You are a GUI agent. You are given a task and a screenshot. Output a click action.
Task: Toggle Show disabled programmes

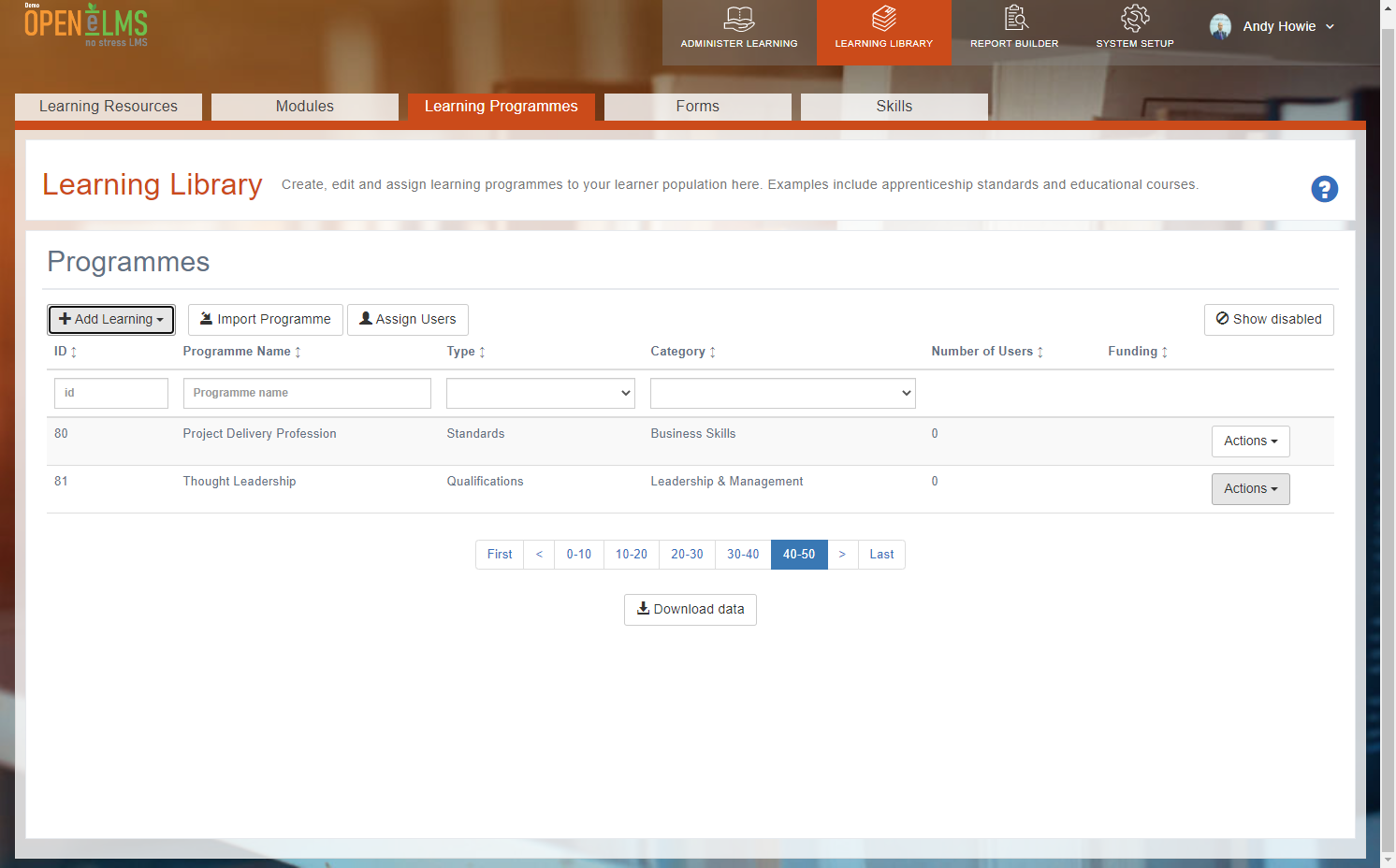point(1269,320)
